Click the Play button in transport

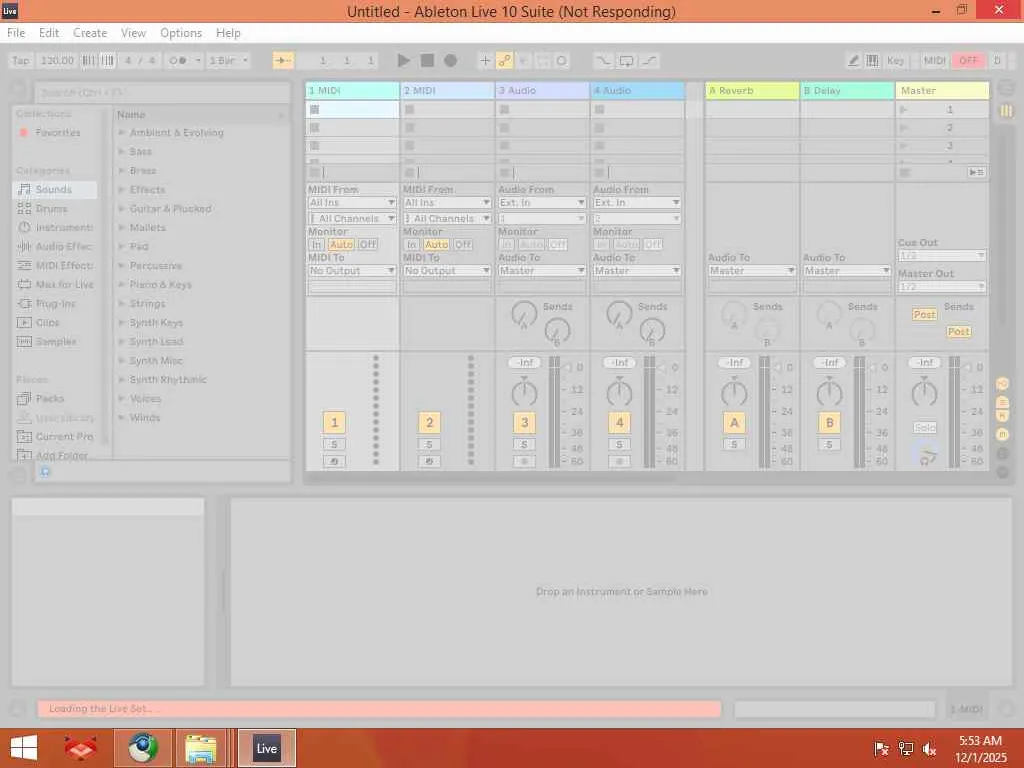tap(404, 61)
